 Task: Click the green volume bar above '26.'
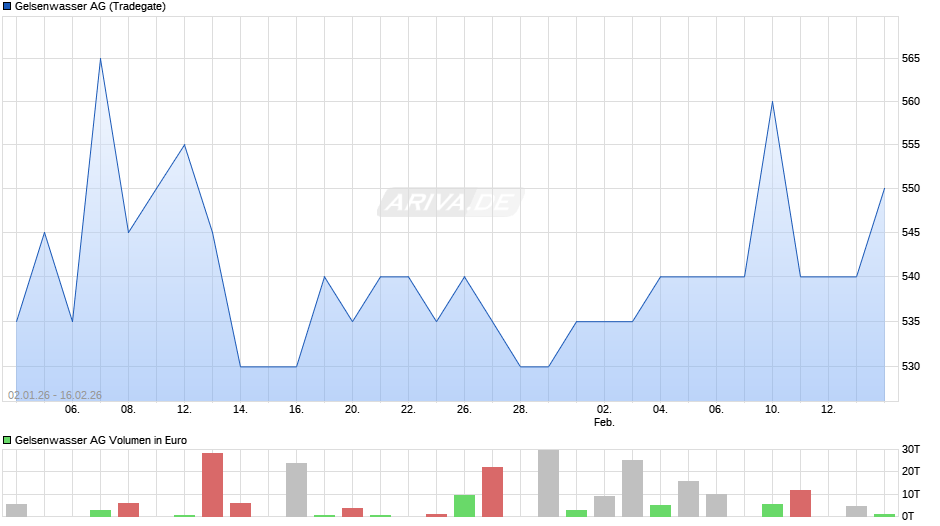click(464, 506)
